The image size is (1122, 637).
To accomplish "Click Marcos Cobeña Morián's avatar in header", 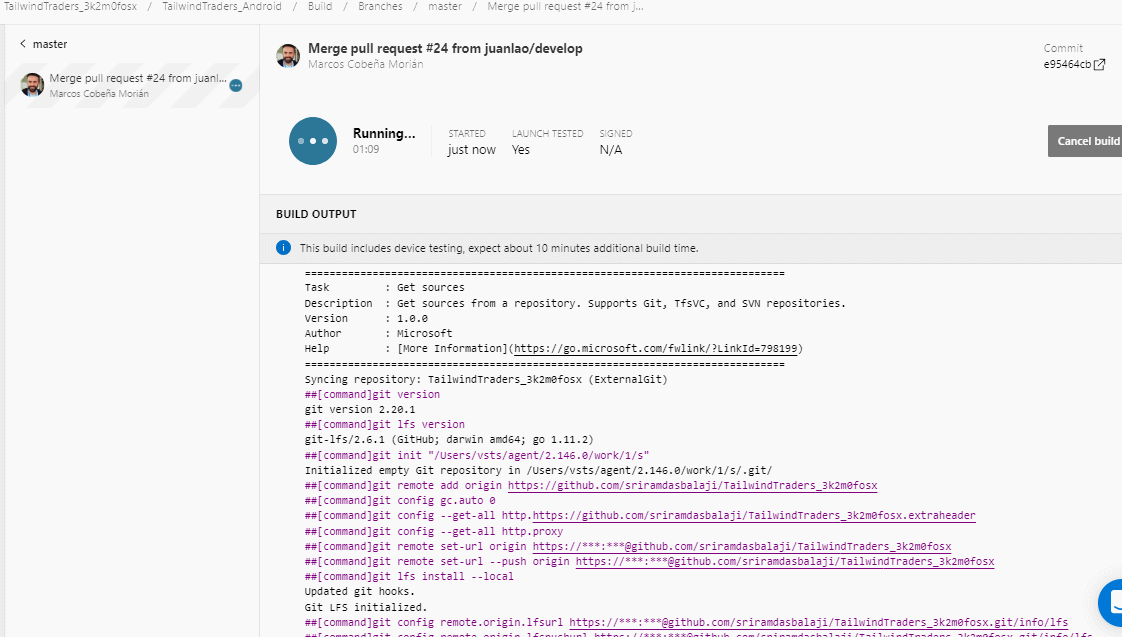I will click(288, 55).
